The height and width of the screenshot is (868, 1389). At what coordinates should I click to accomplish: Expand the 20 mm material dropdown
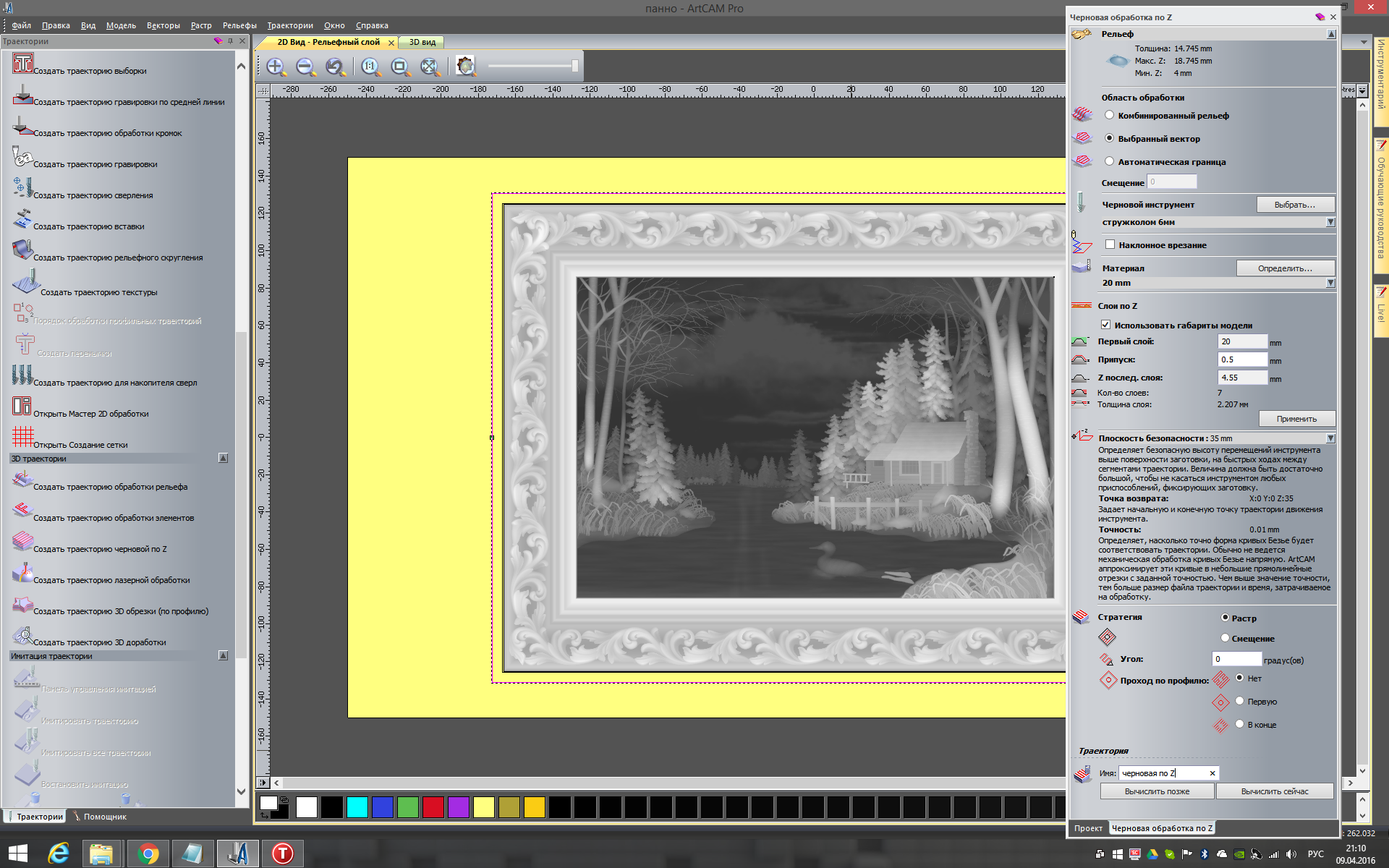[1330, 283]
